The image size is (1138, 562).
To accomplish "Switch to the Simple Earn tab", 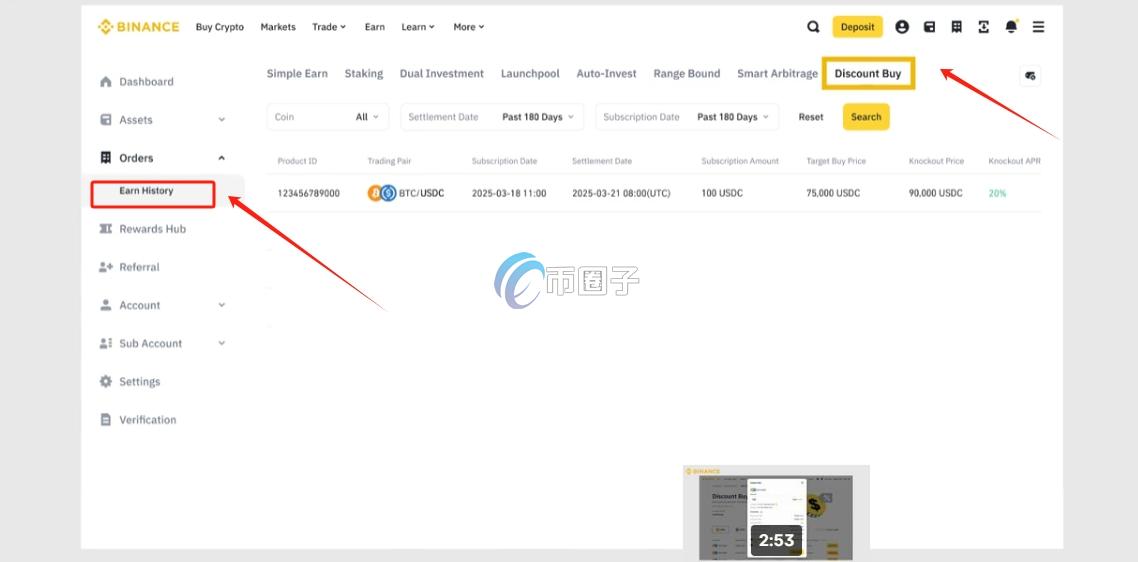I will 297,73.
